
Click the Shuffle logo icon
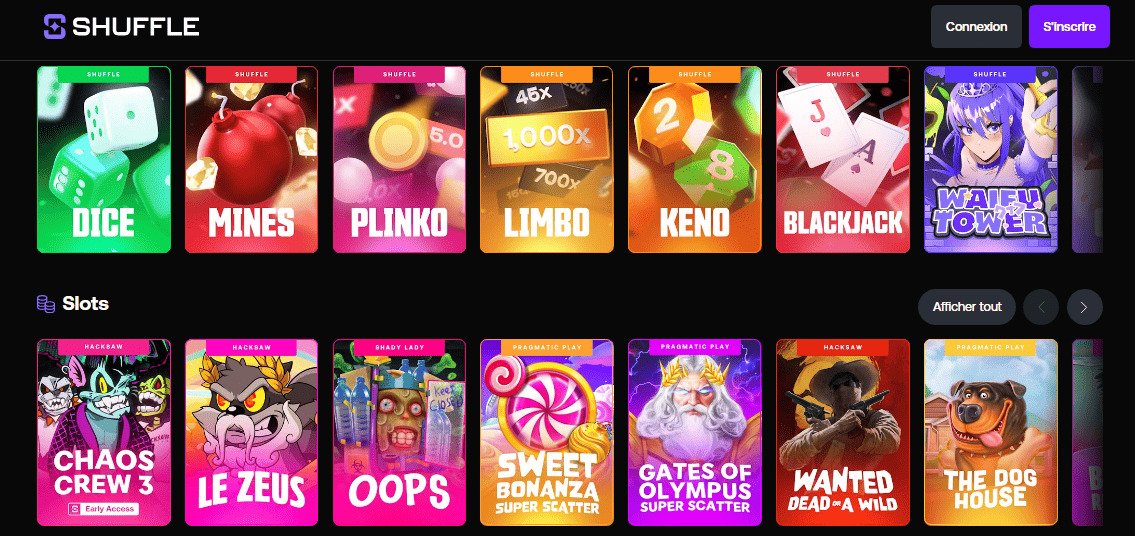[x=54, y=27]
